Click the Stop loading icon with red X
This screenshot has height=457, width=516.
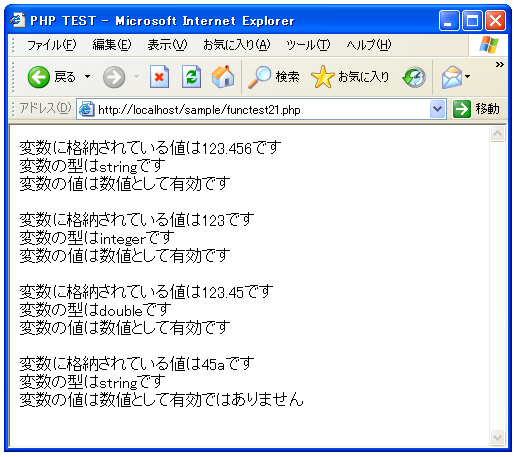point(159,77)
